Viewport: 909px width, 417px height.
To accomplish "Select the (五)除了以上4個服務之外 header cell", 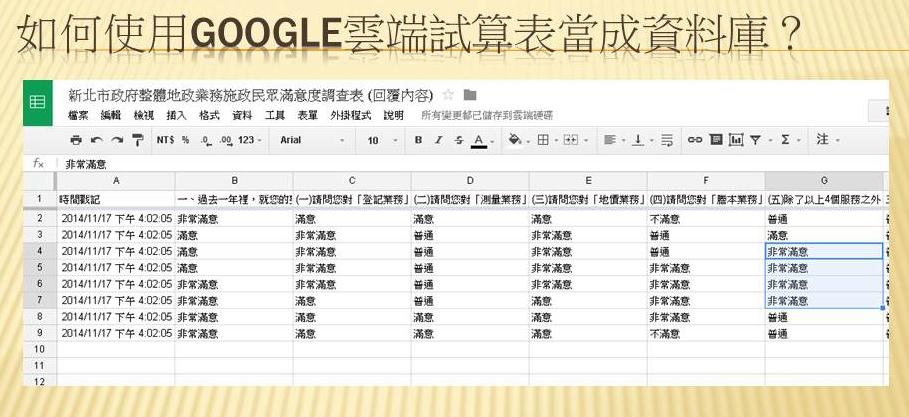I will [824, 199].
